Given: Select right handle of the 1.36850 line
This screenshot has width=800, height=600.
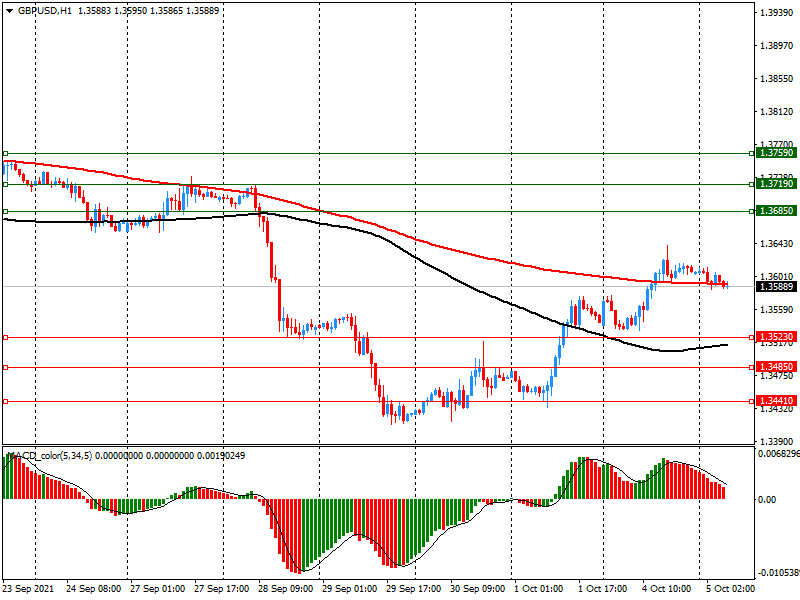Looking at the screenshot, I should tap(752, 211).
